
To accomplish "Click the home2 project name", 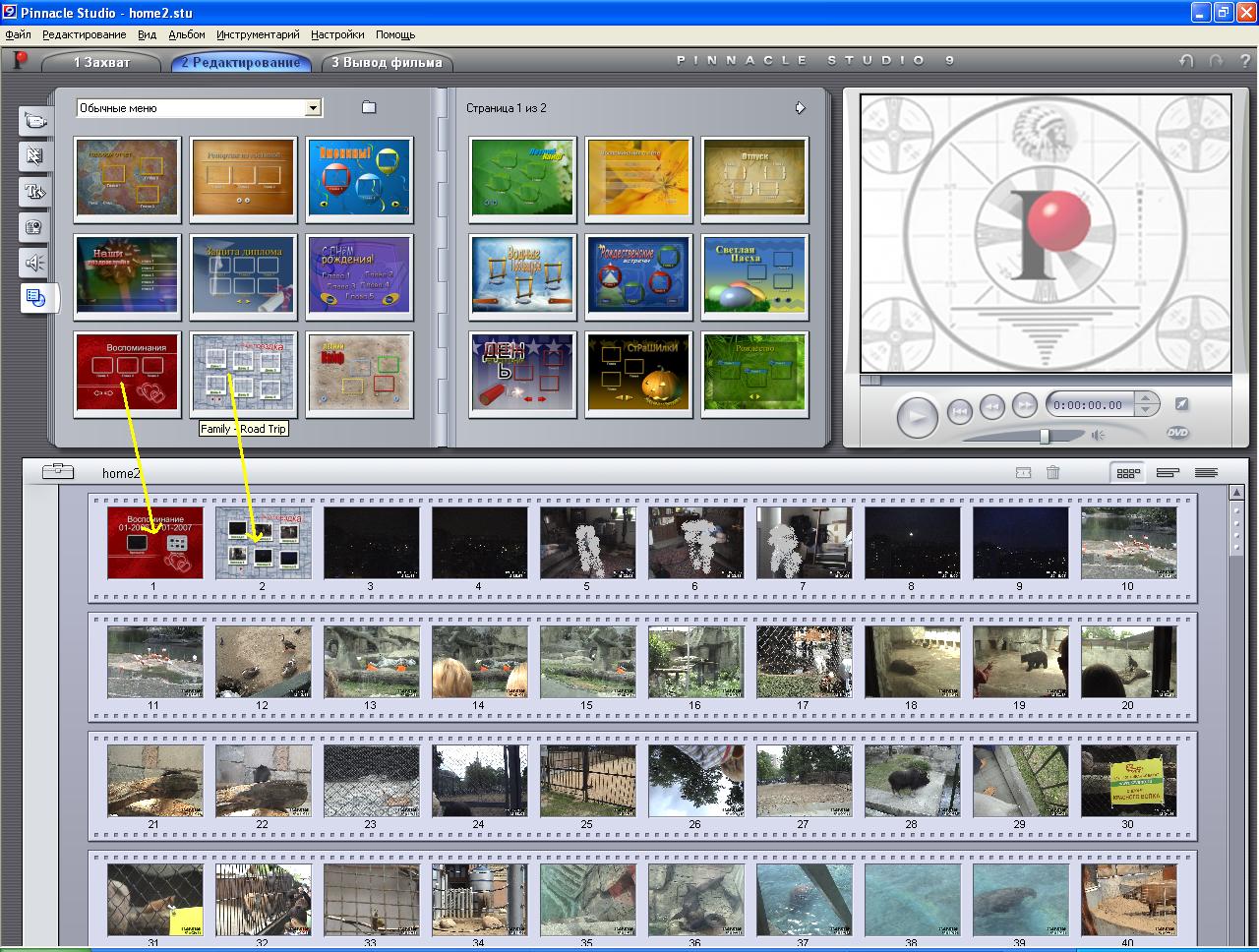I will (x=122, y=473).
